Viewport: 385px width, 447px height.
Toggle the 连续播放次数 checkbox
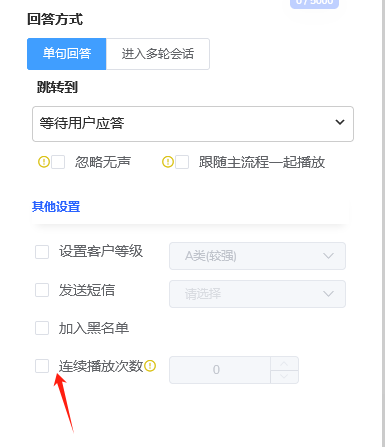pyautogui.click(x=42, y=366)
